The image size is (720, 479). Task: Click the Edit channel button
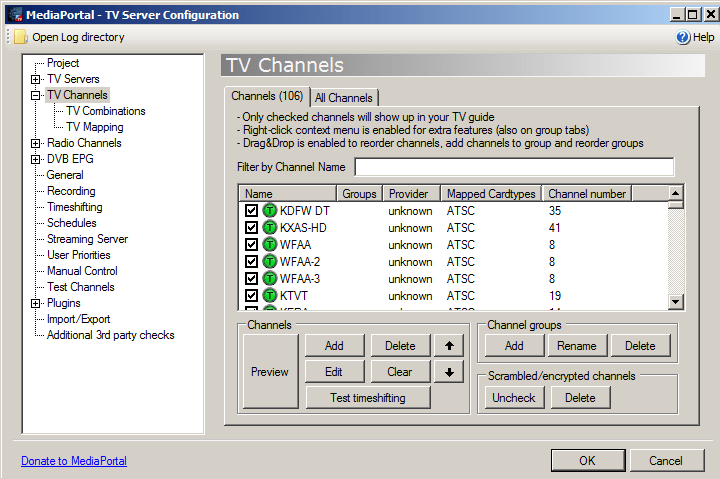coord(334,372)
